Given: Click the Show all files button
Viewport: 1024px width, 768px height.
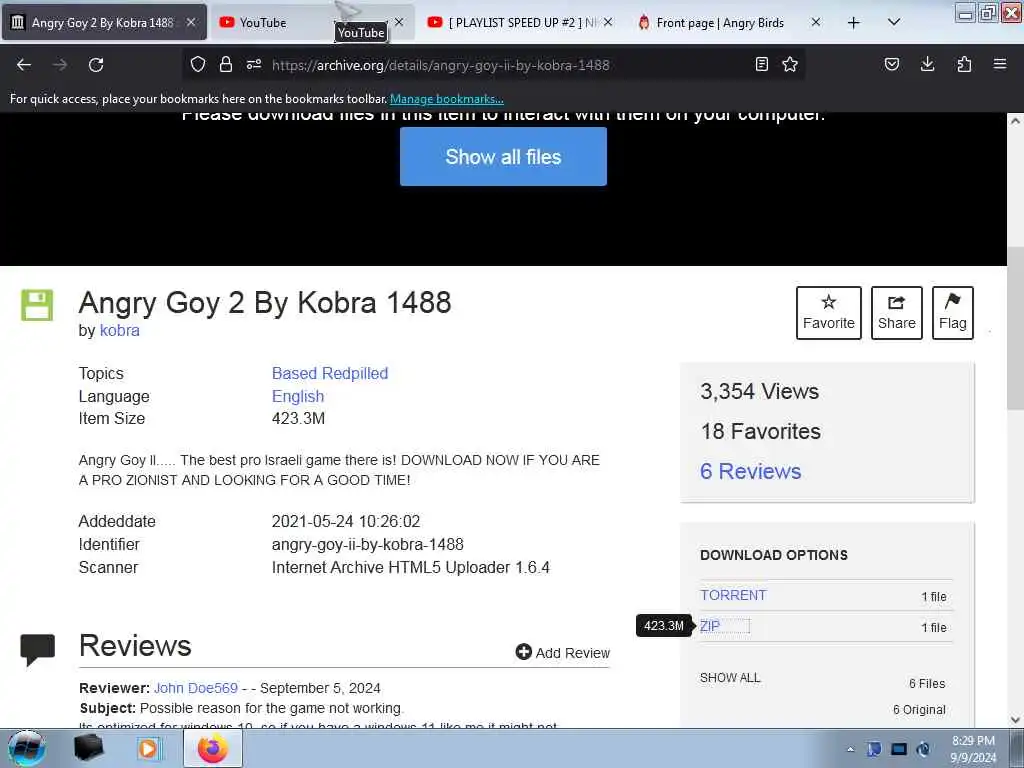Looking at the screenshot, I should click(503, 157).
